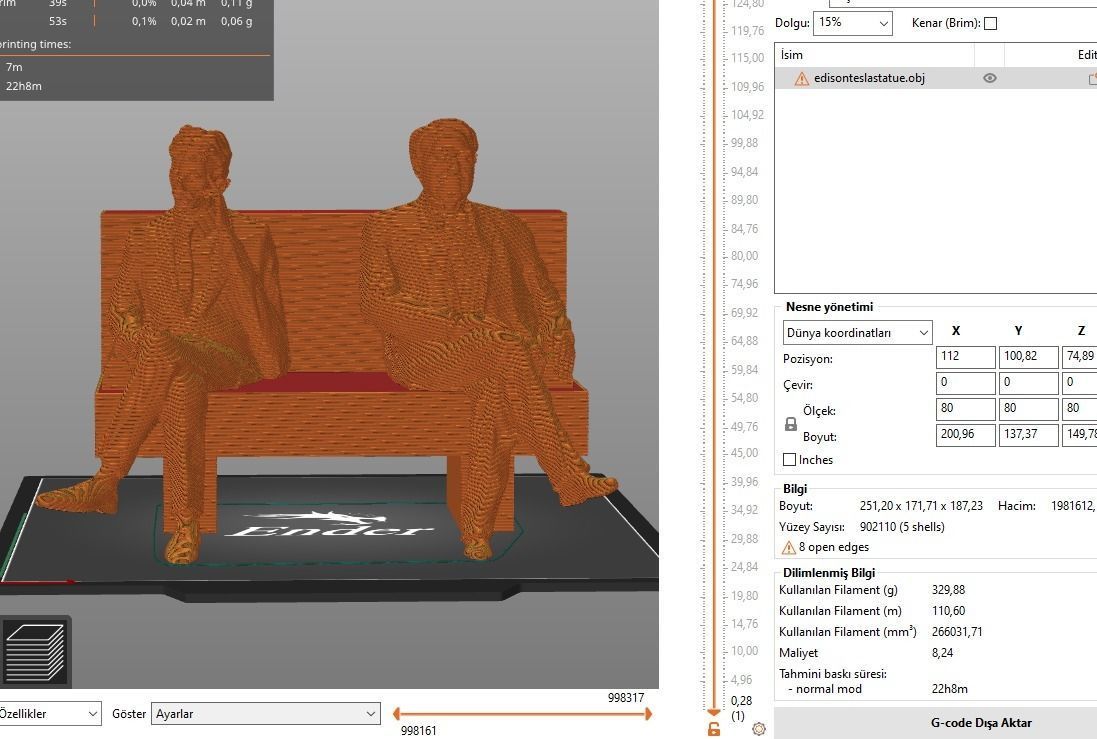Image resolution: width=1097 pixels, height=739 pixels.
Task: Click filament volume value 266031,71
Action: click(x=957, y=632)
